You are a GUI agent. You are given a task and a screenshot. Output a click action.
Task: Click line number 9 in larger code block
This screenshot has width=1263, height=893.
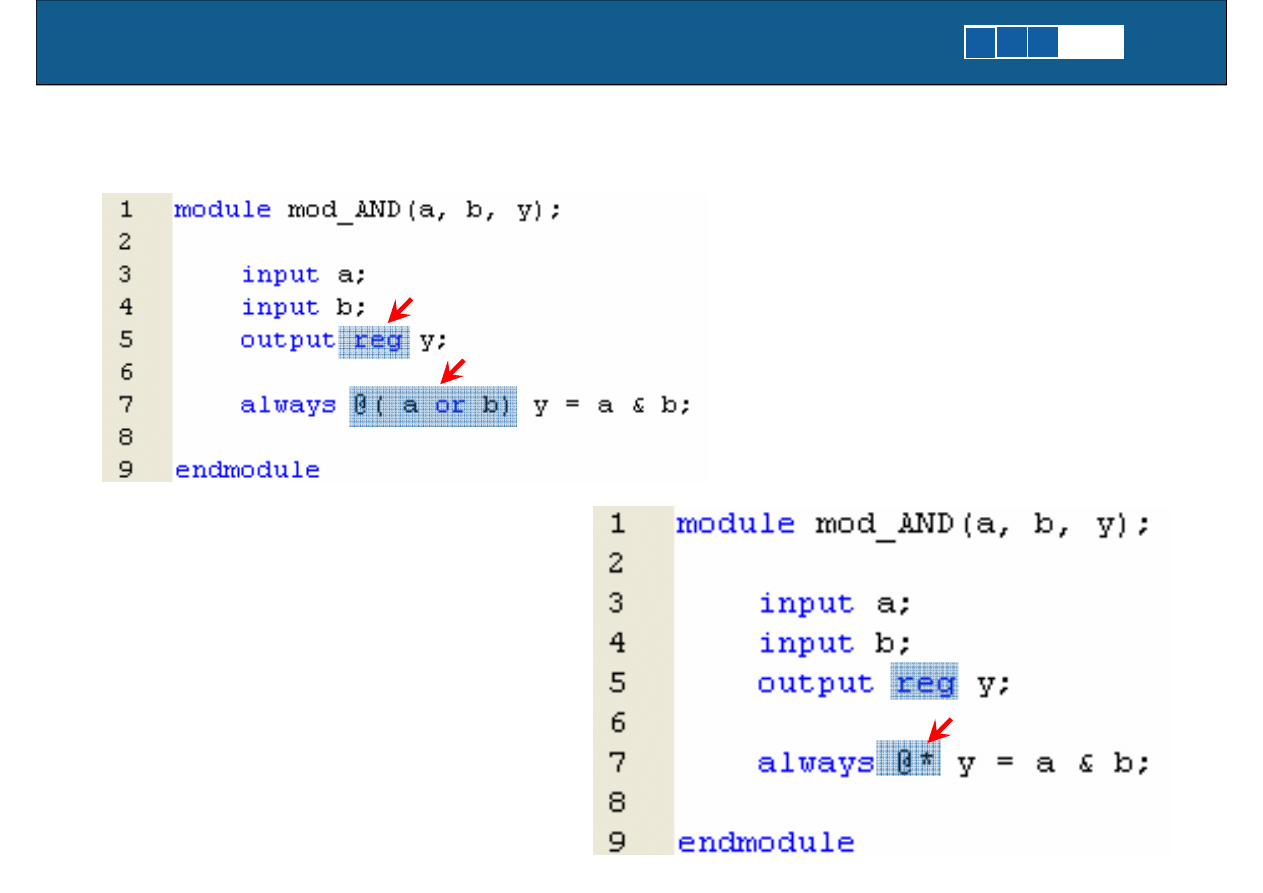pos(617,842)
